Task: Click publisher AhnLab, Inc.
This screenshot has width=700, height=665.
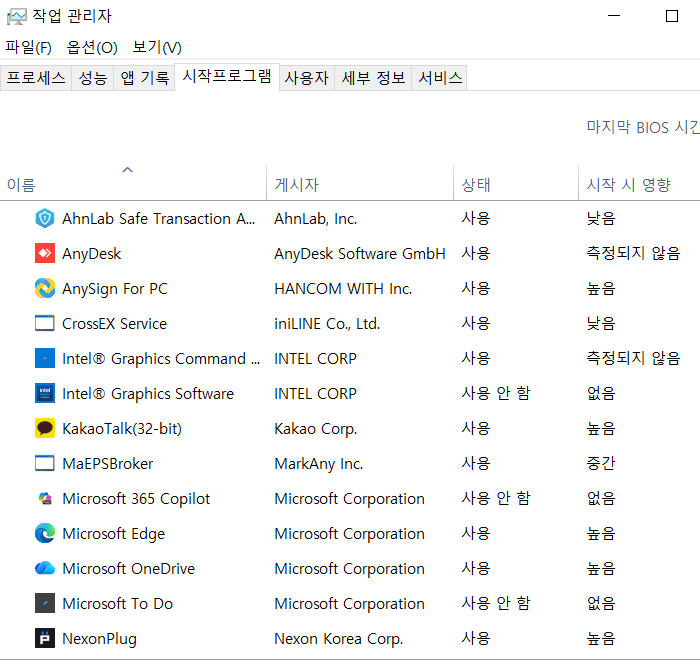Action: point(316,219)
